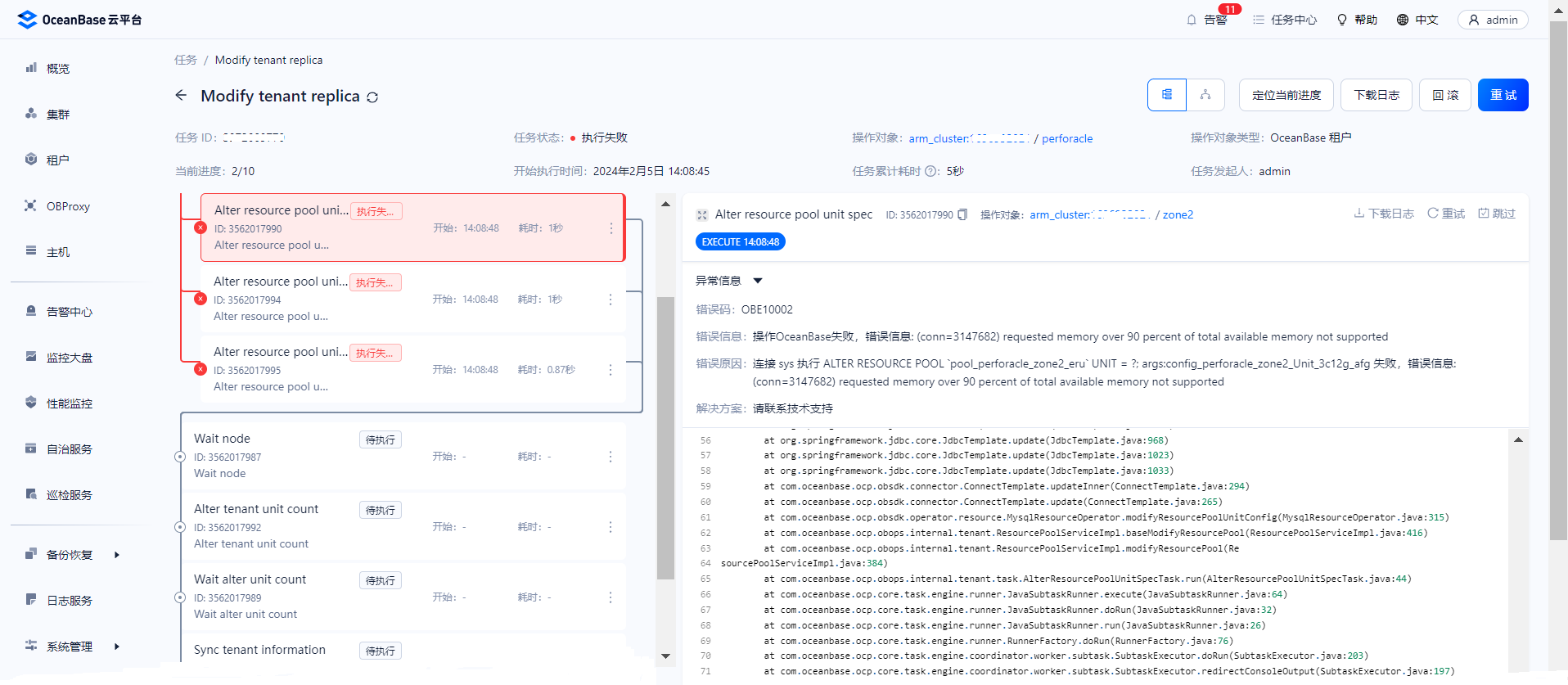Click the 定位当前进度 button
Viewport: 1568px width, 685px height.
1286,95
